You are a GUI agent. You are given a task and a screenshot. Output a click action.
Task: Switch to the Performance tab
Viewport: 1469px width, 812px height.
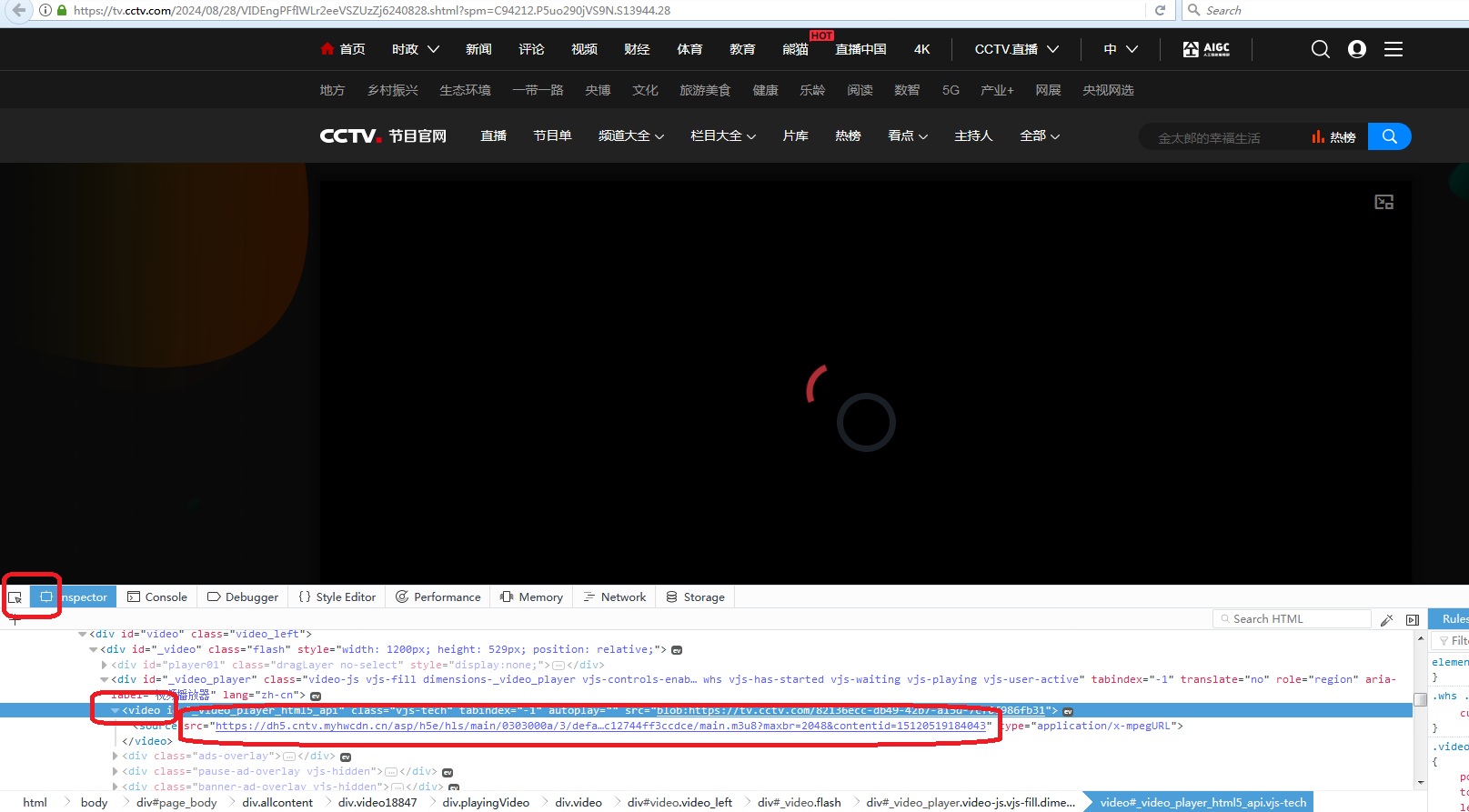[x=438, y=597]
